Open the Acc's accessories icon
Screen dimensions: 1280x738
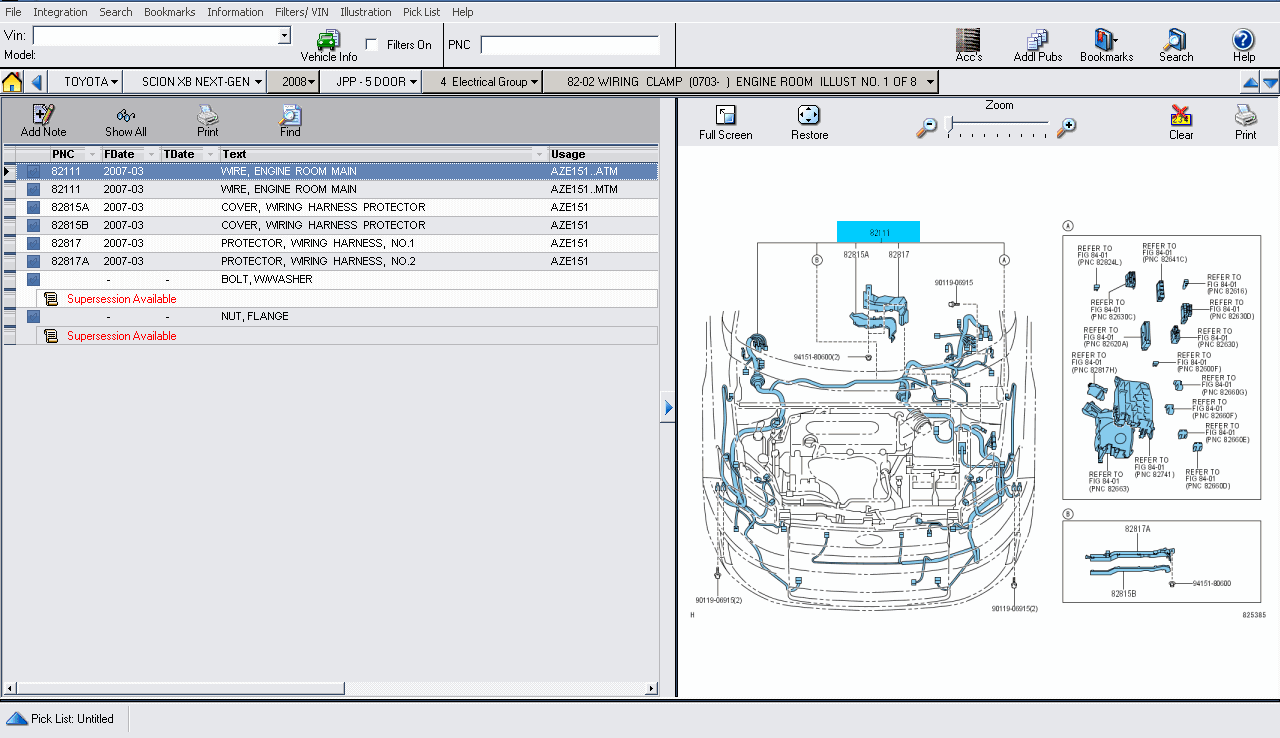pyautogui.click(x=968, y=40)
